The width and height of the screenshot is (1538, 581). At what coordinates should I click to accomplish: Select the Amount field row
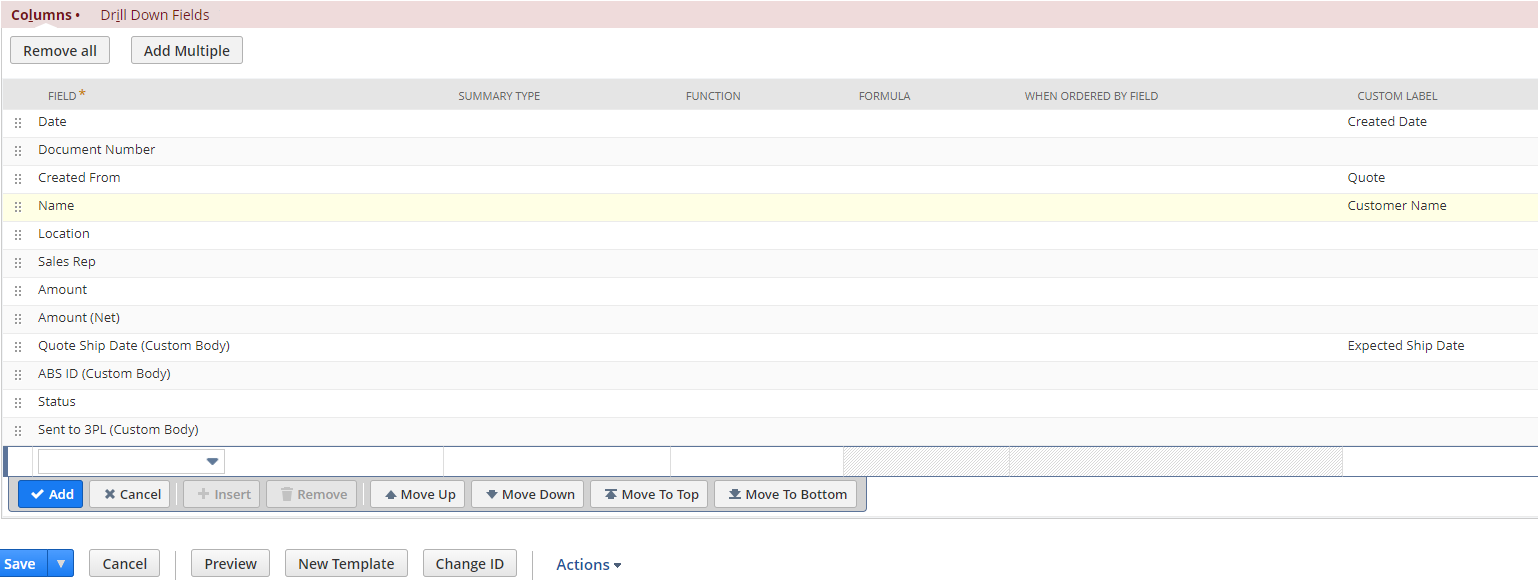click(x=770, y=291)
